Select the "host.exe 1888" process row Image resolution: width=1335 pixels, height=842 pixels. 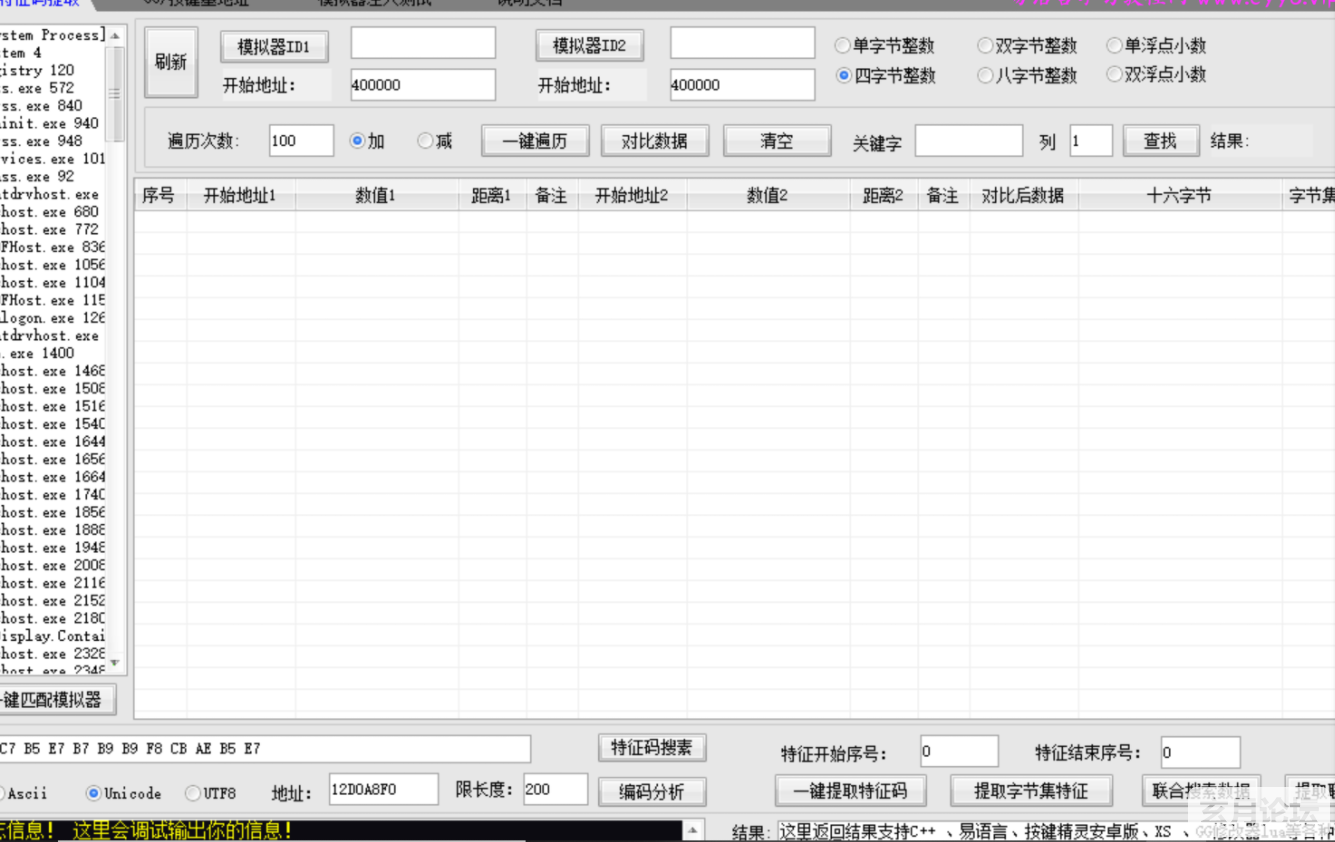(x=52, y=530)
